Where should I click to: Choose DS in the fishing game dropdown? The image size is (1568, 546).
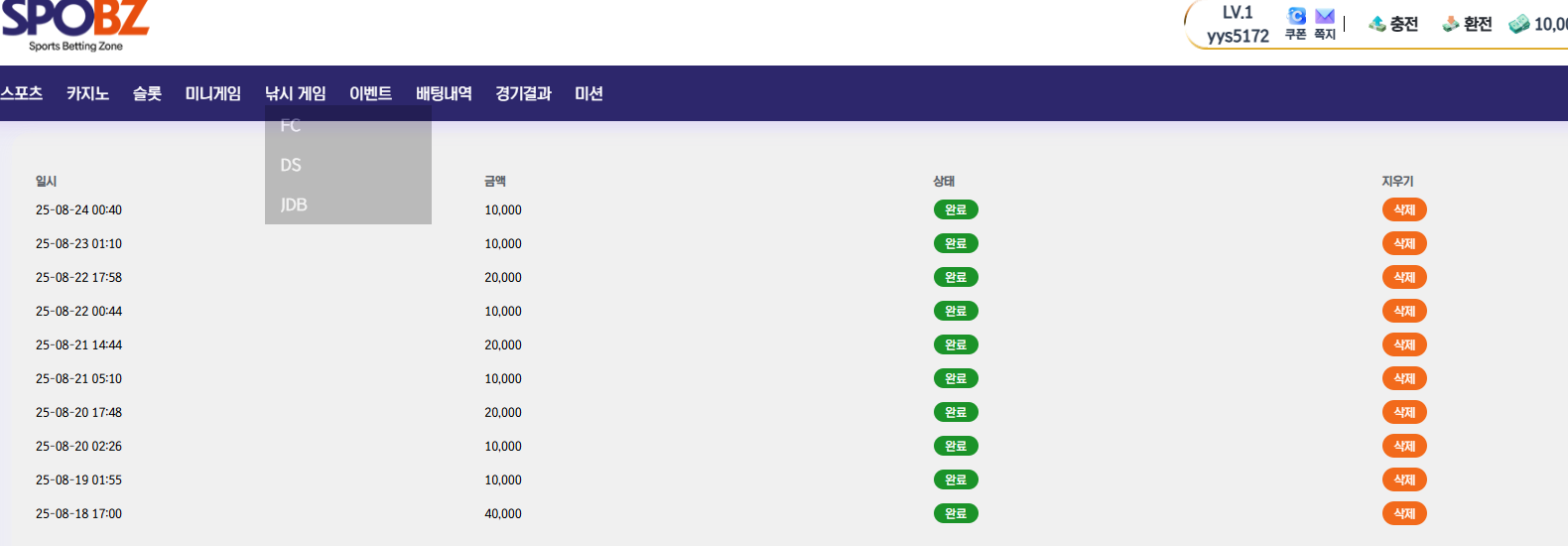291,165
